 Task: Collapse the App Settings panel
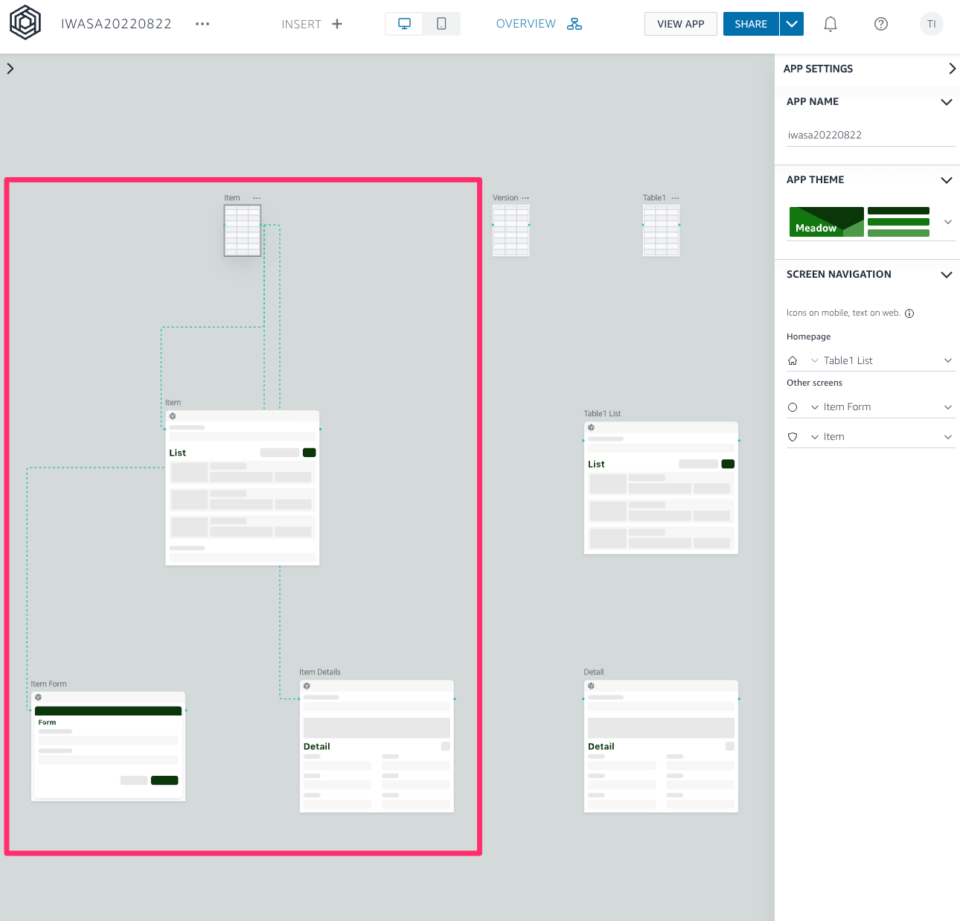tap(951, 69)
